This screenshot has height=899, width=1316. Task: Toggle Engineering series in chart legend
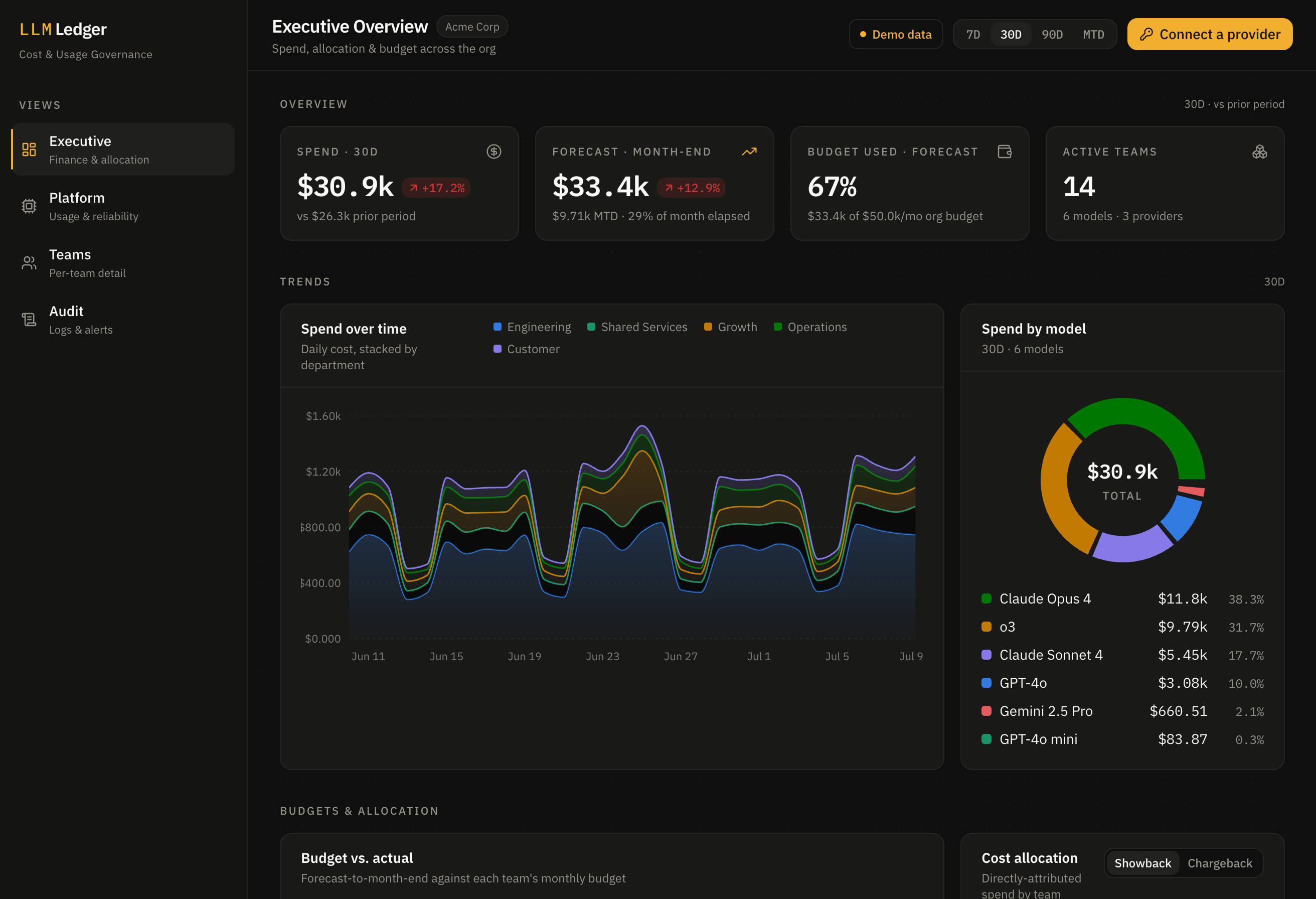click(532, 327)
